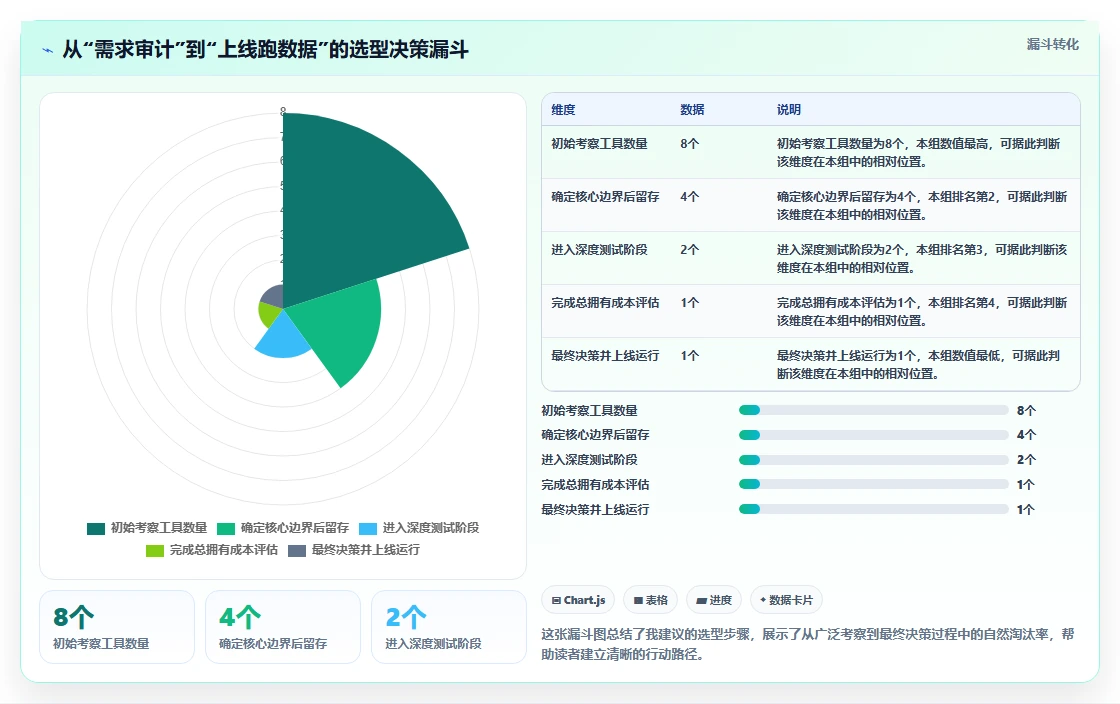Click table cell 完成总拥有成本评估
Image resolution: width=1120 pixels, height=704 pixels.
click(x=605, y=303)
